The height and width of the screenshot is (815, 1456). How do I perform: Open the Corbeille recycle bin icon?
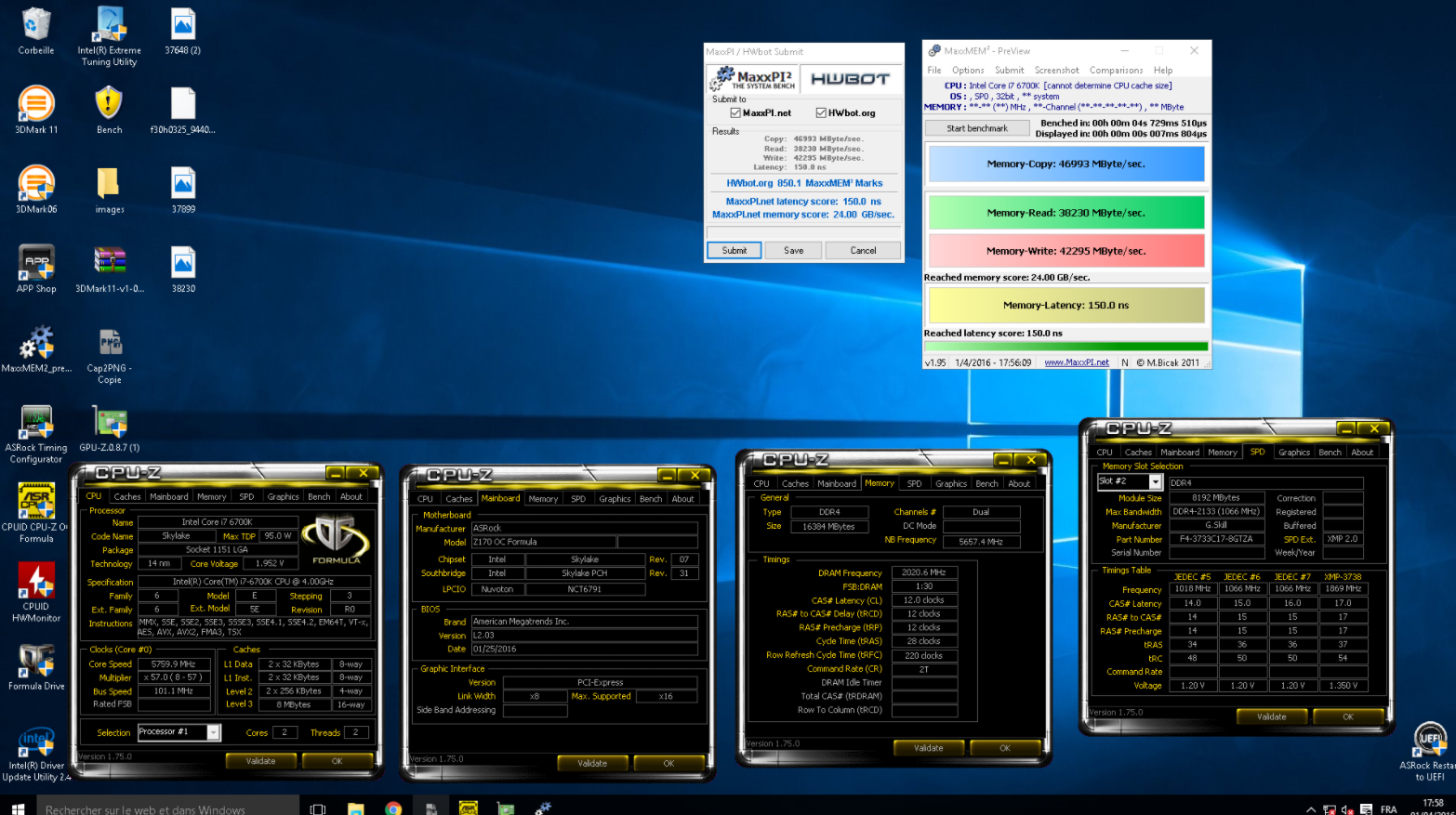35,31
